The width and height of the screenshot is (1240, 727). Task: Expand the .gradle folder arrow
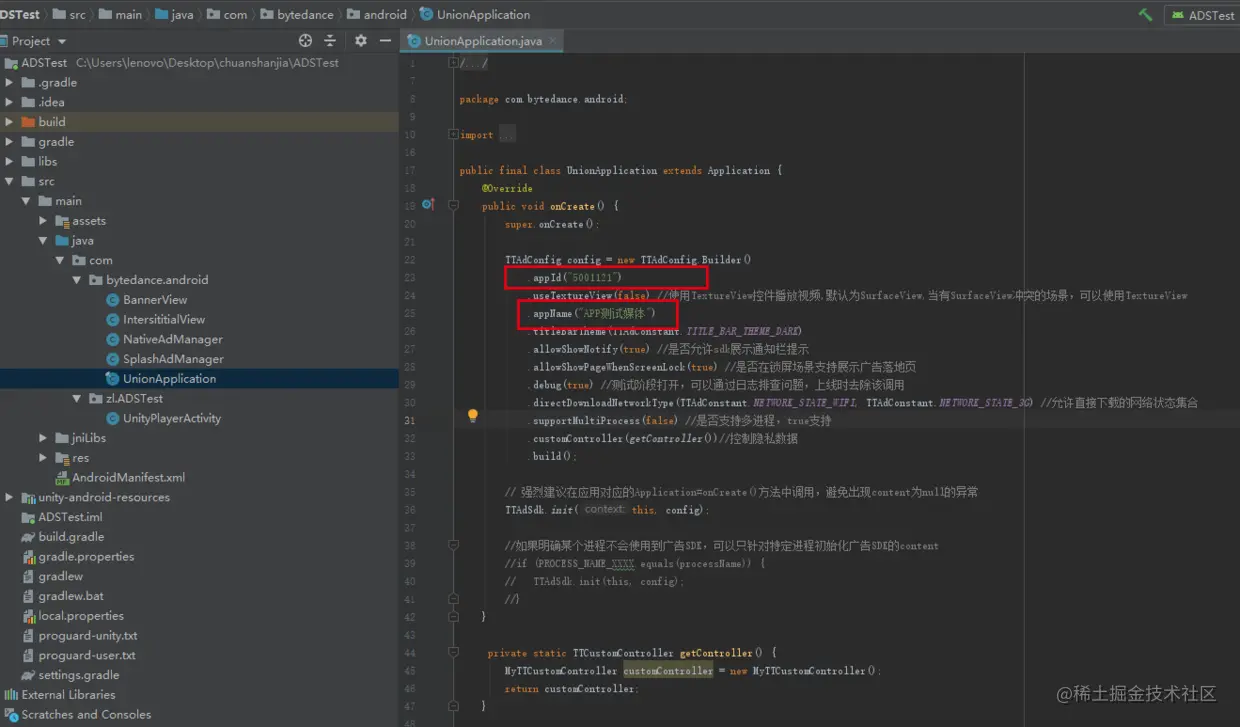[x=9, y=83]
